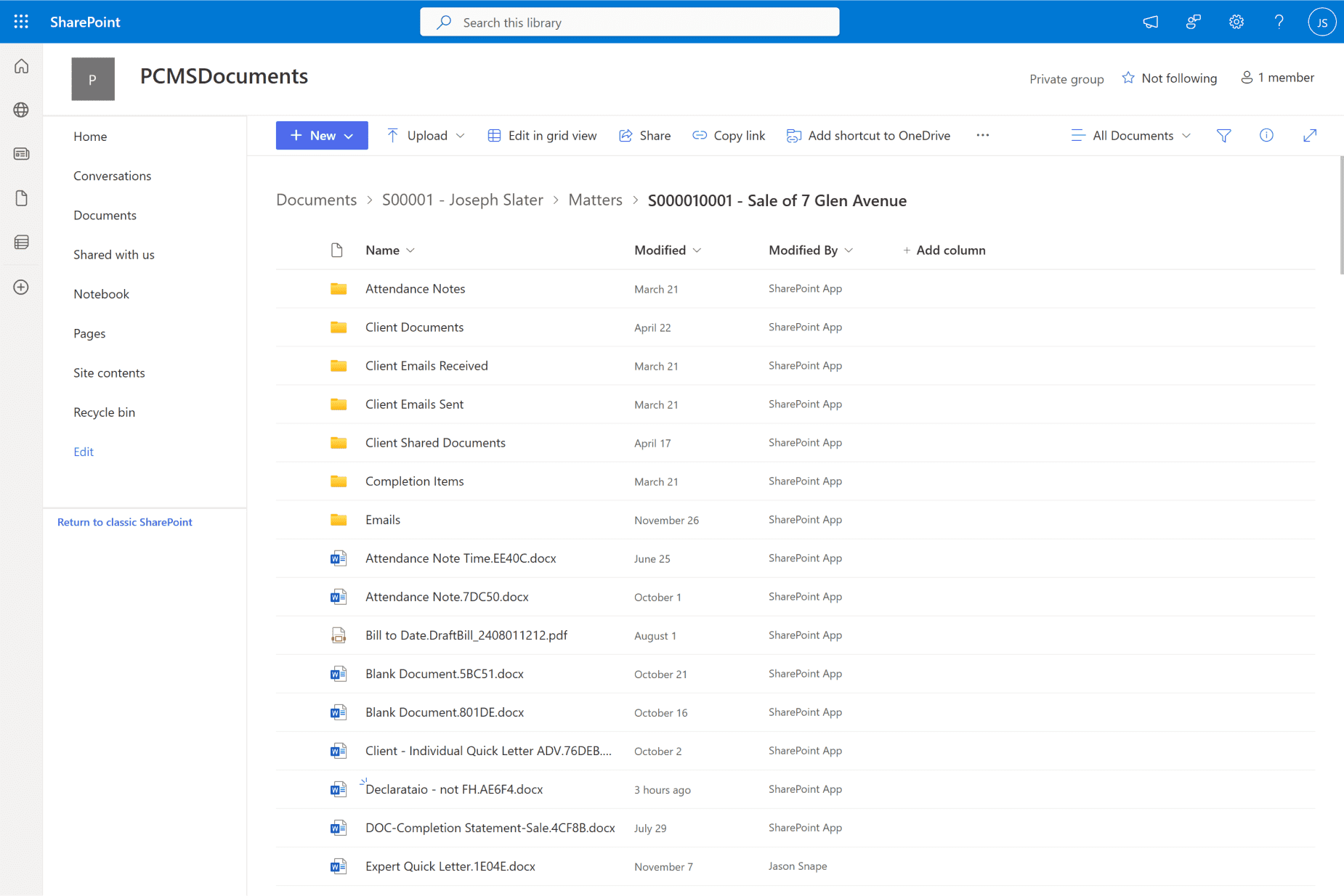Click Return to classic SharePoint link

pos(124,522)
